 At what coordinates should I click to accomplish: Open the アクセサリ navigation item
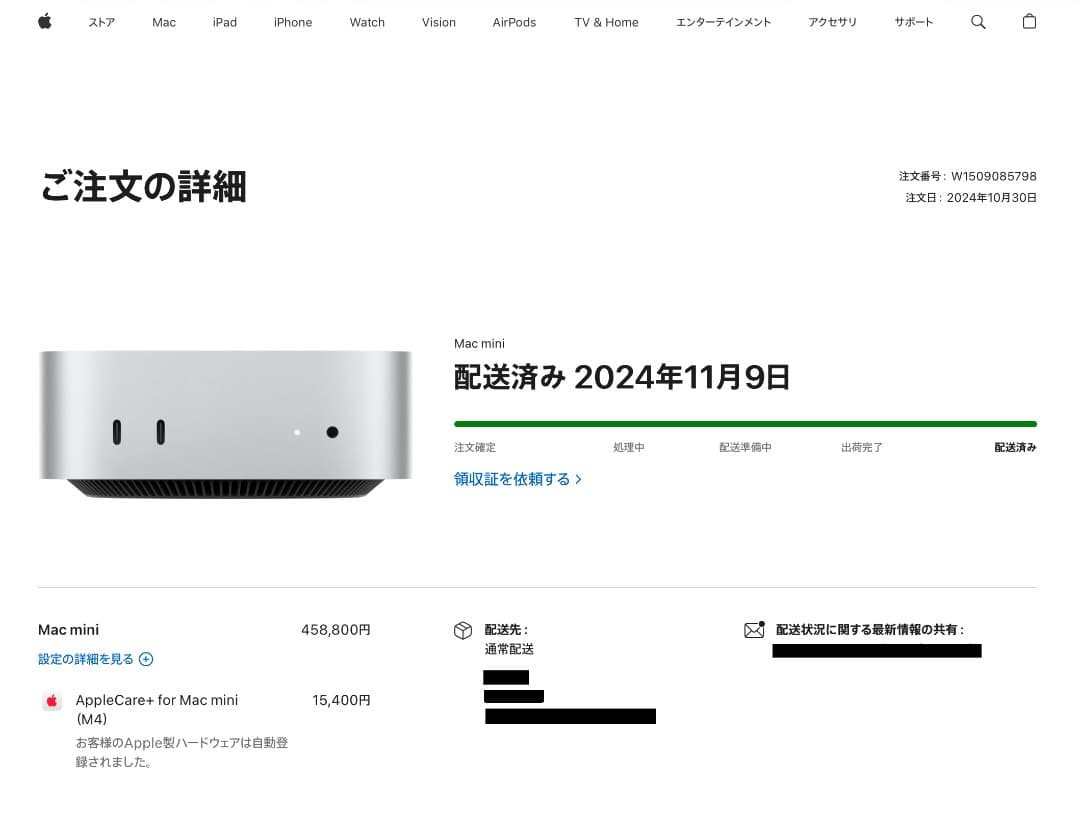tap(832, 22)
